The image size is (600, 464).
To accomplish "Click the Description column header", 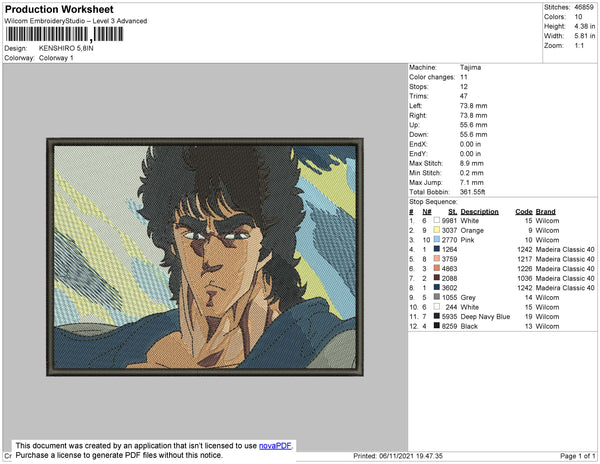I will tap(479, 212).
